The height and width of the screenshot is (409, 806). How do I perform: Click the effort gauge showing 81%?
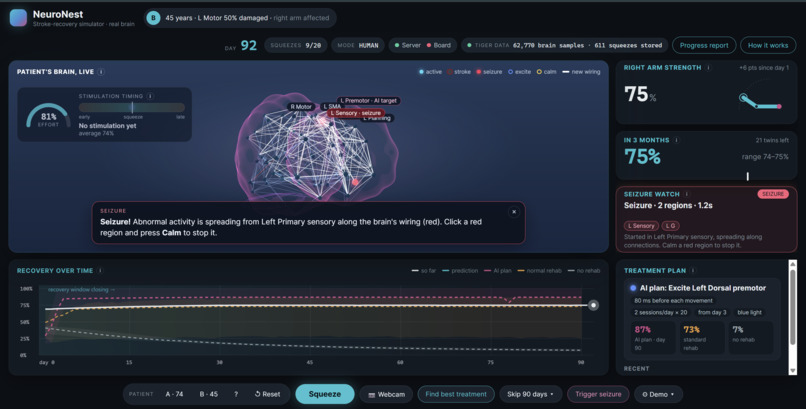click(x=48, y=116)
